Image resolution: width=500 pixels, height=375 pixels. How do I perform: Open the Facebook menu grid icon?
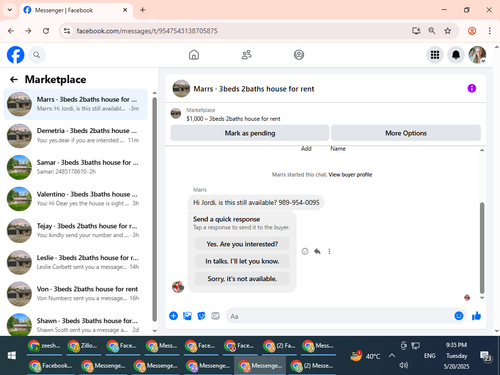[x=435, y=55]
